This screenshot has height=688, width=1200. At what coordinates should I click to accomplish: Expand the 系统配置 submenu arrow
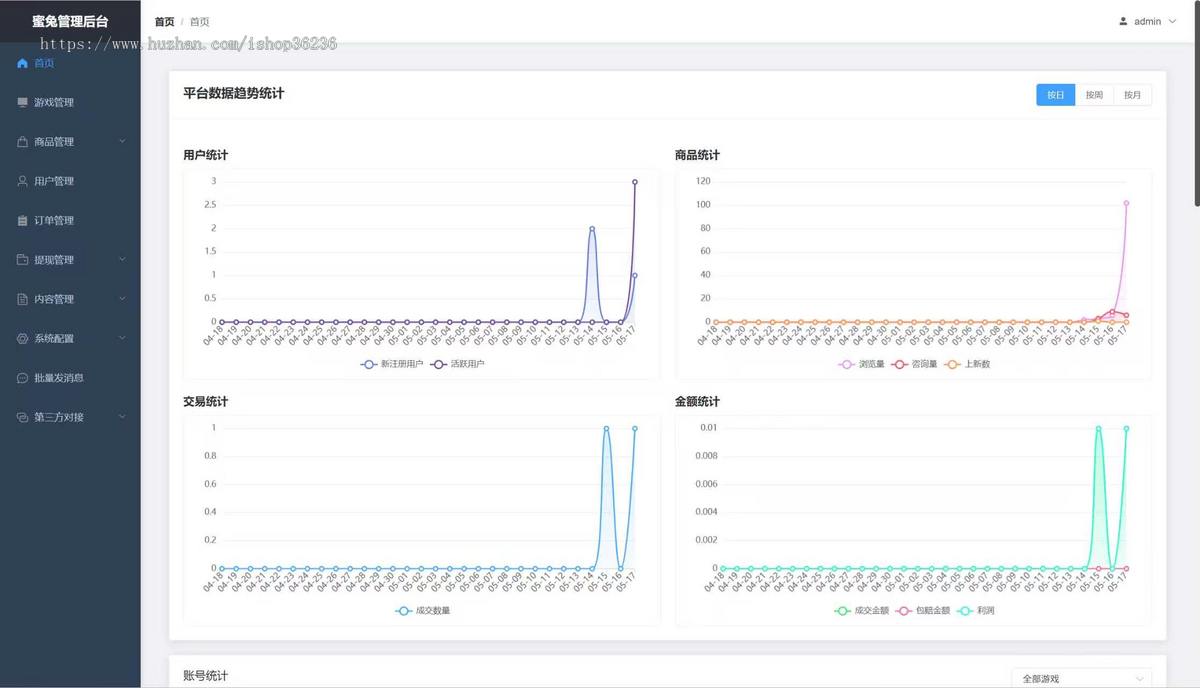pyautogui.click(x=122, y=338)
